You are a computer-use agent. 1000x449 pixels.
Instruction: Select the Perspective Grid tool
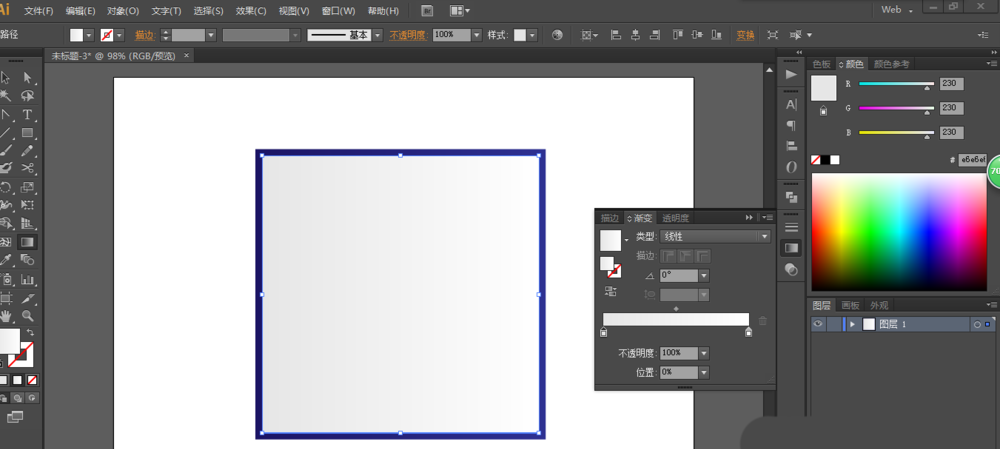[x=27, y=224]
